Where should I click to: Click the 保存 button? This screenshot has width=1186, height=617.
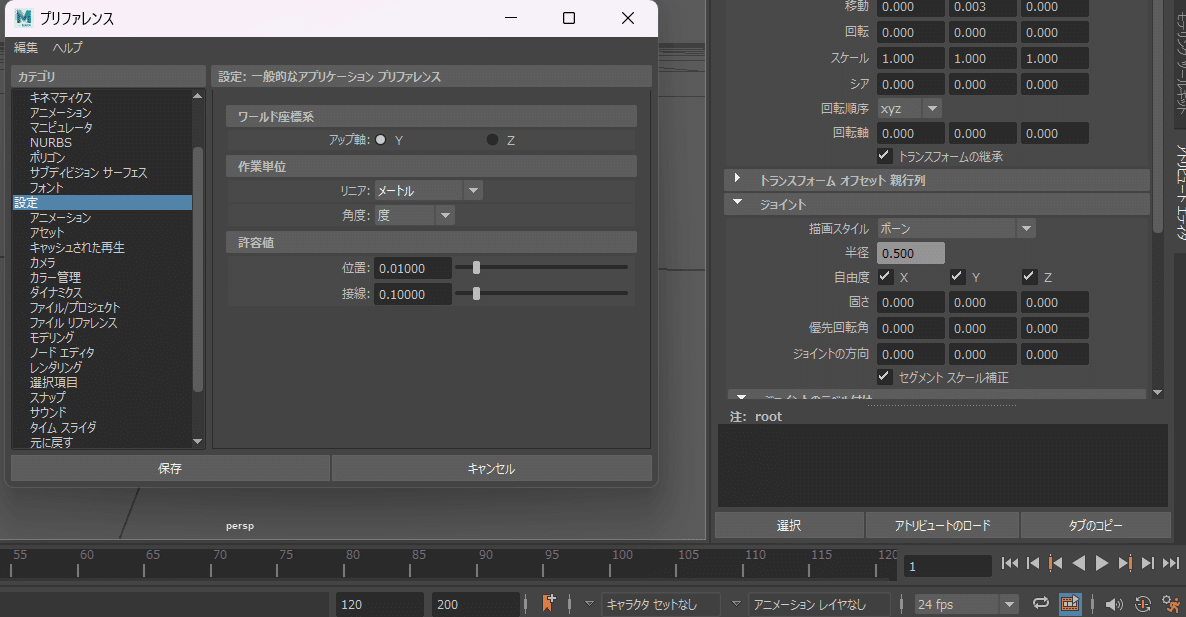click(170, 468)
